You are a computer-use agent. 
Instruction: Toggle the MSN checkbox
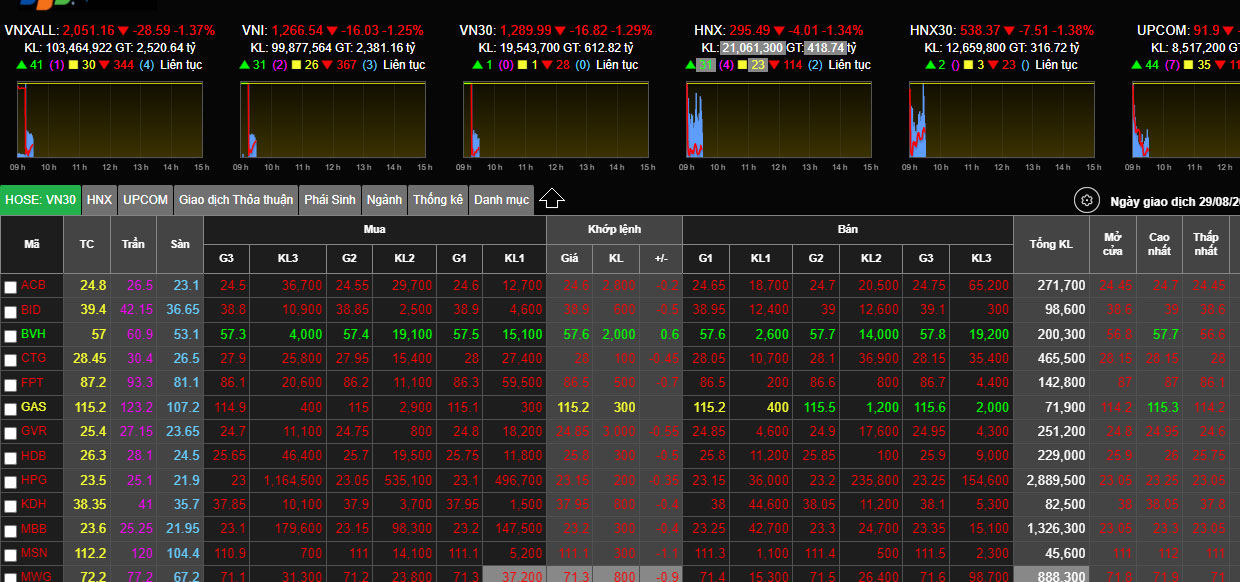point(10,554)
